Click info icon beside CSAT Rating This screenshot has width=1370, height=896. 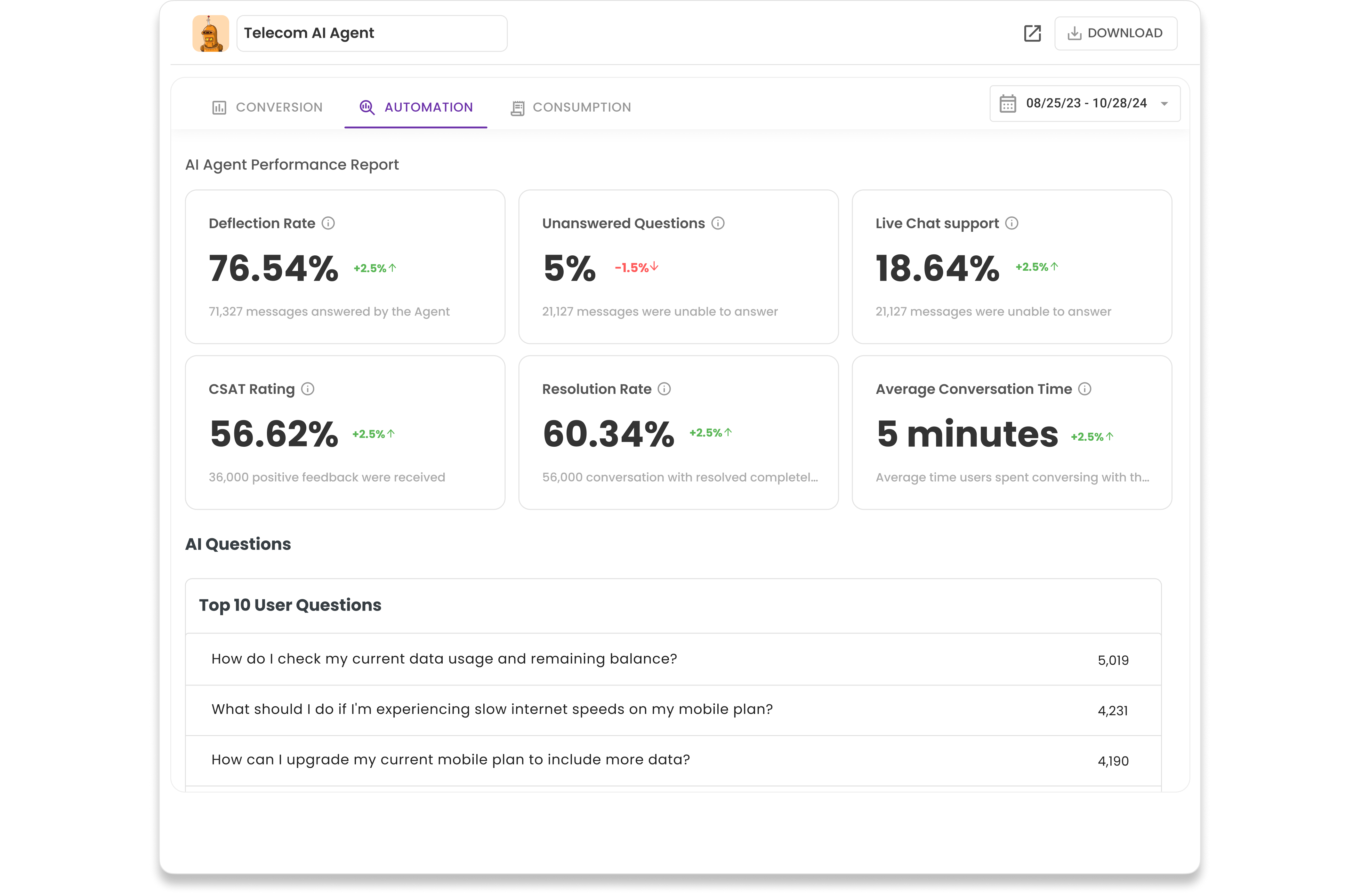point(308,389)
